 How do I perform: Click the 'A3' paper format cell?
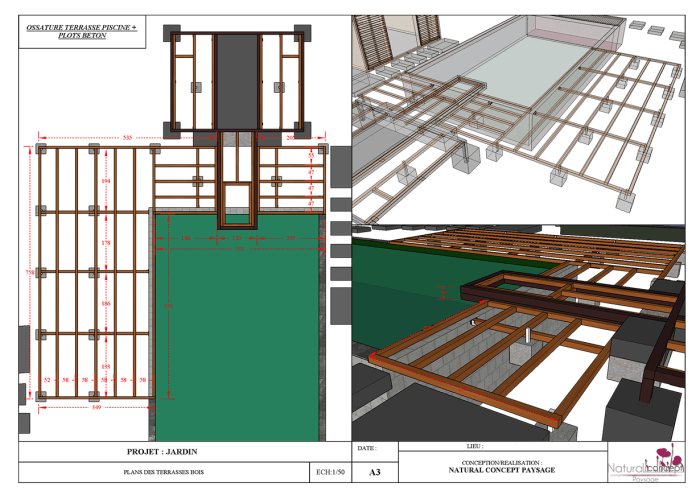pos(375,472)
